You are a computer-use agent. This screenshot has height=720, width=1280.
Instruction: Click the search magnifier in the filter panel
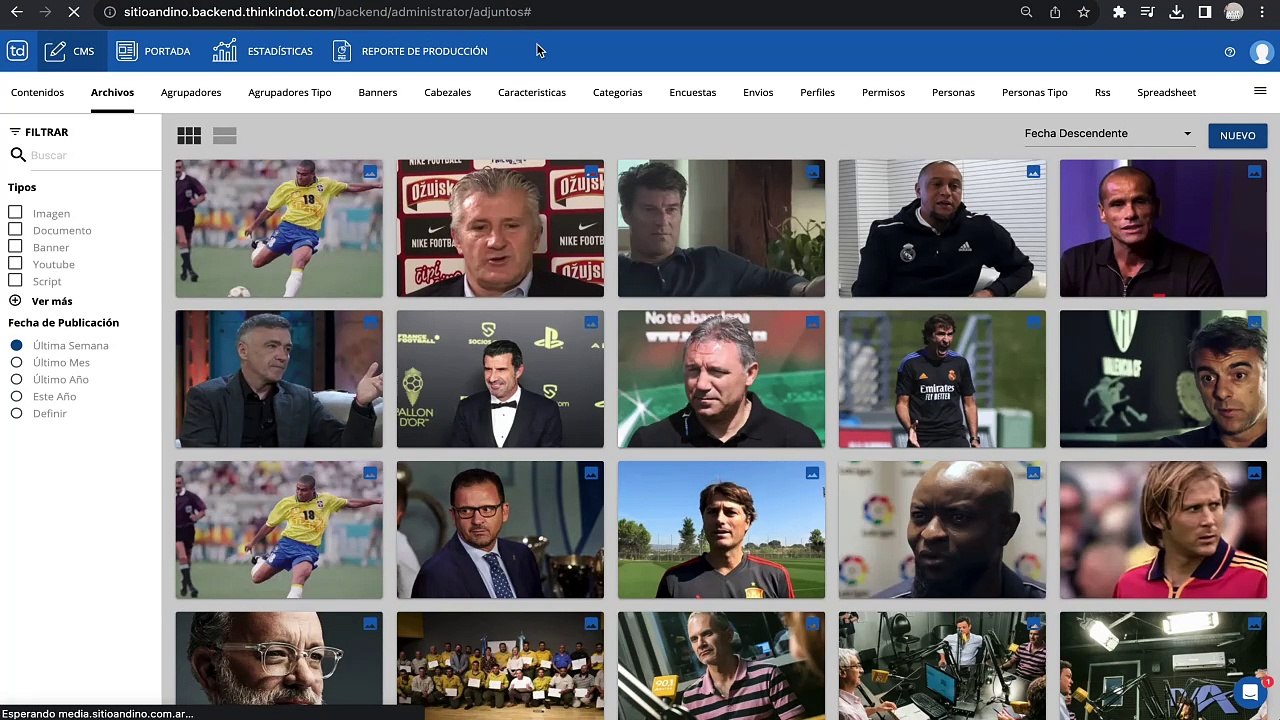pos(17,155)
